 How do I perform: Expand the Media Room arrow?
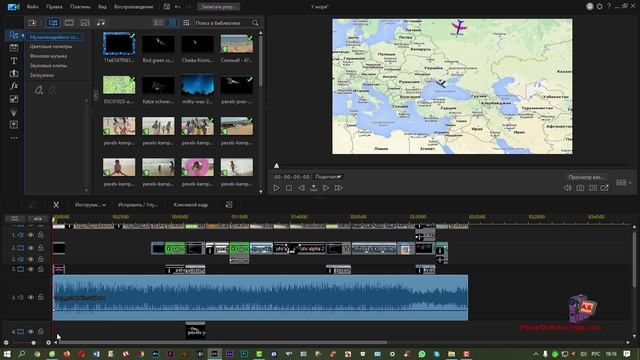click(23, 36)
